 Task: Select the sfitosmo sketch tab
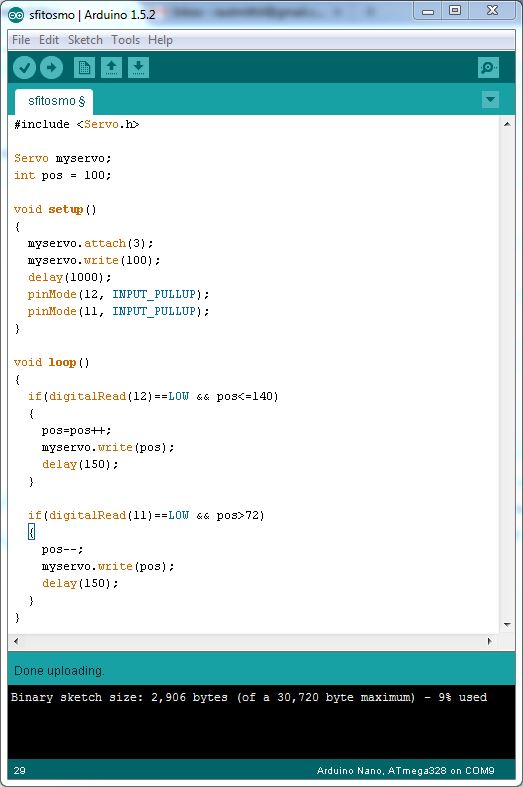point(54,101)
